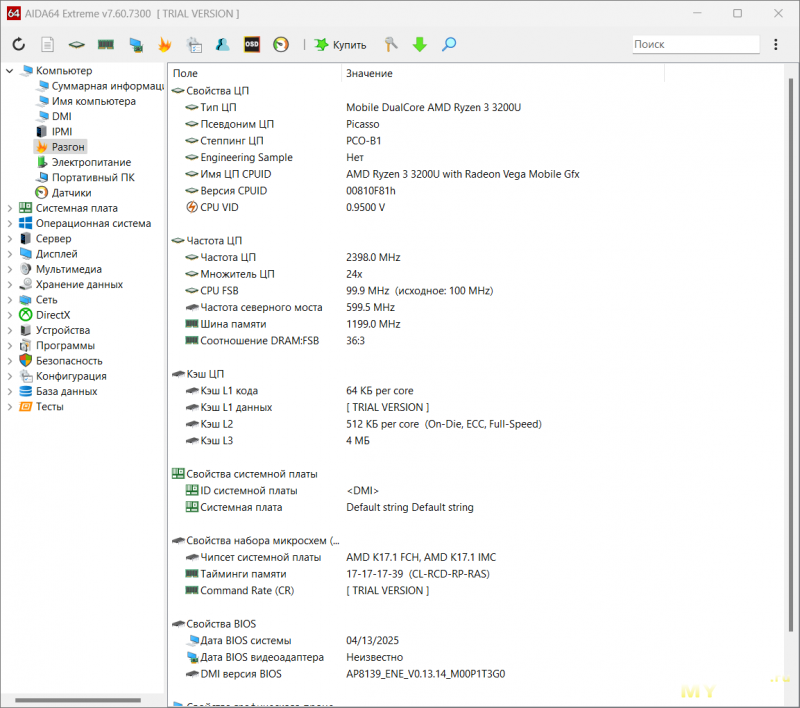Expand the Операционная система node
This screenshot has width=800, height=708.
10,223
